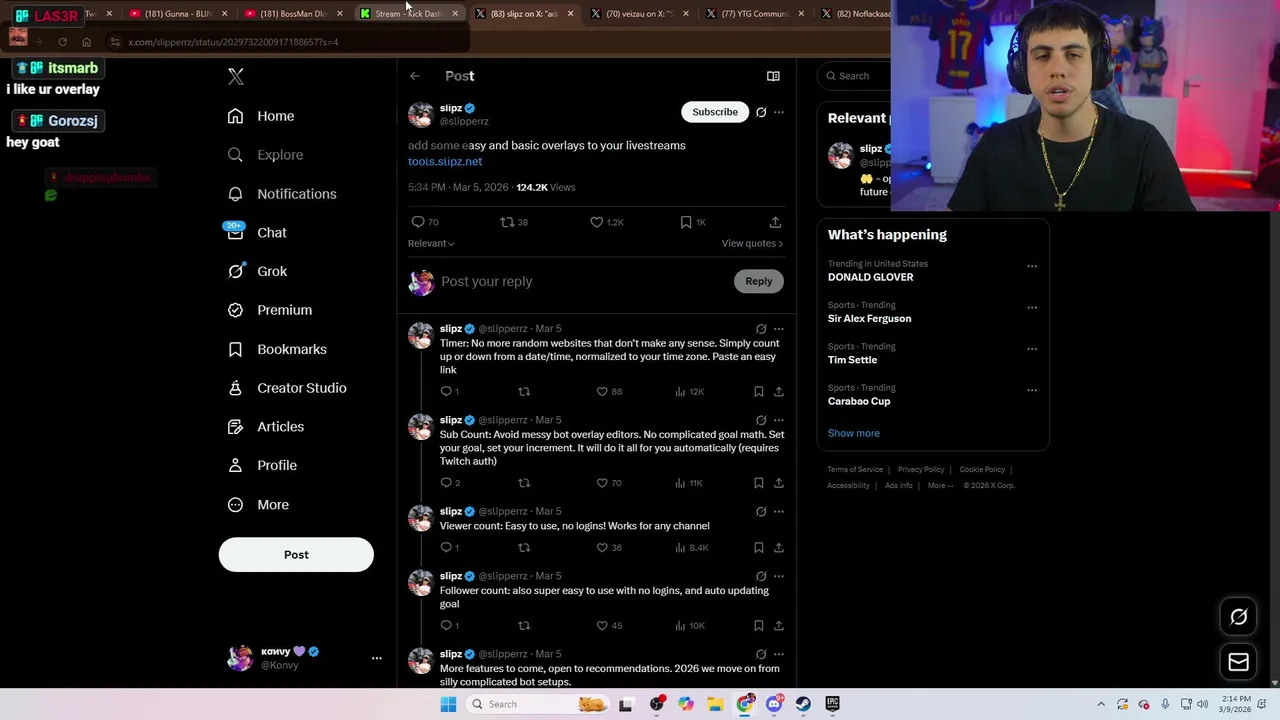The width and height of the screenshot is (1280, 720).
Task: Open more menu on the Timer reply
Action: 779,328
